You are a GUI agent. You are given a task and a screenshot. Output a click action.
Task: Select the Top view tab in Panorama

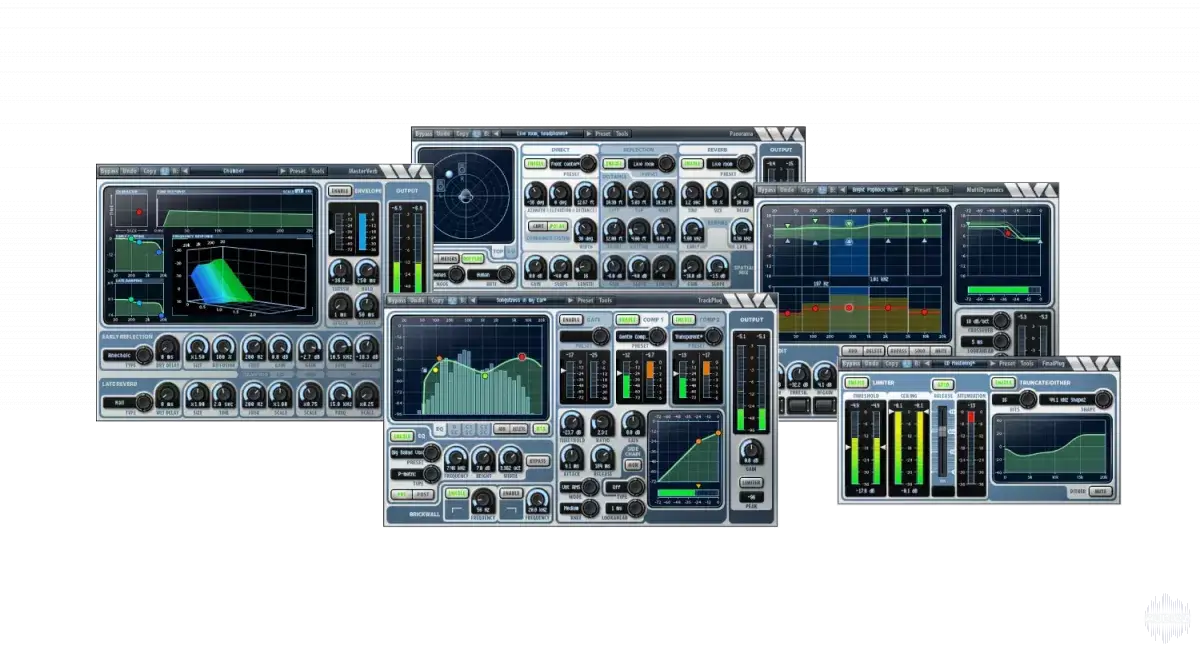pyautogui.click(x=497, y=251)
